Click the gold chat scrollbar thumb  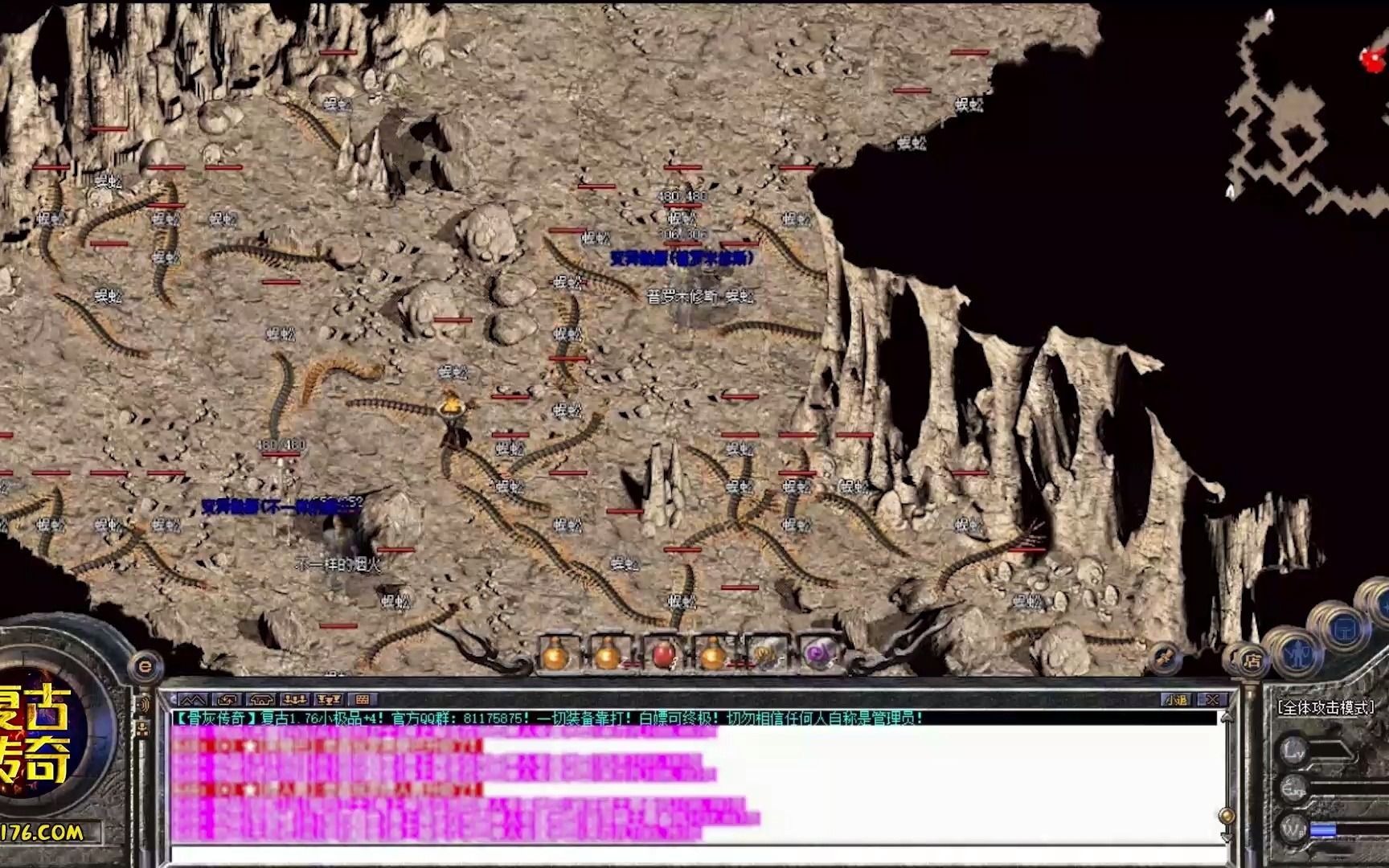tap(1226, 816)
